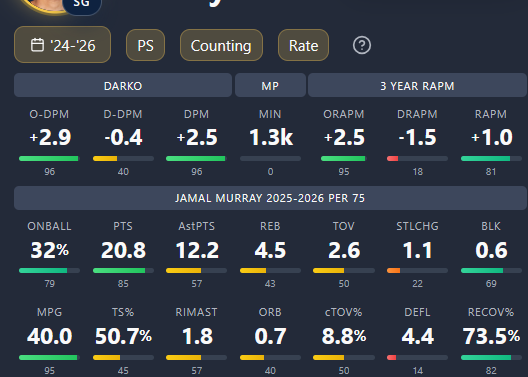This screenshot has height=377, width=528.
Task: Click the O-DPM value +2.9
Action: pos(50,137)
